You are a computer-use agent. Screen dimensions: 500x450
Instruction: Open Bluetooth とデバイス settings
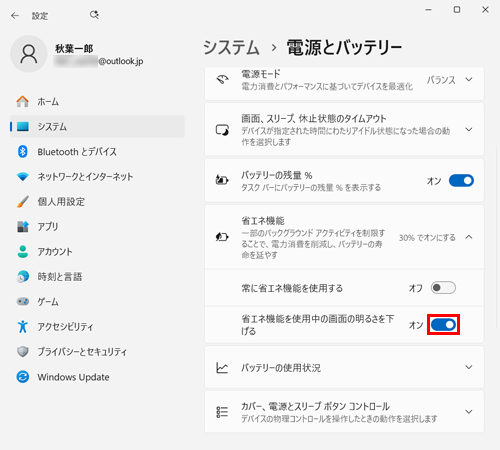(97, 152)
